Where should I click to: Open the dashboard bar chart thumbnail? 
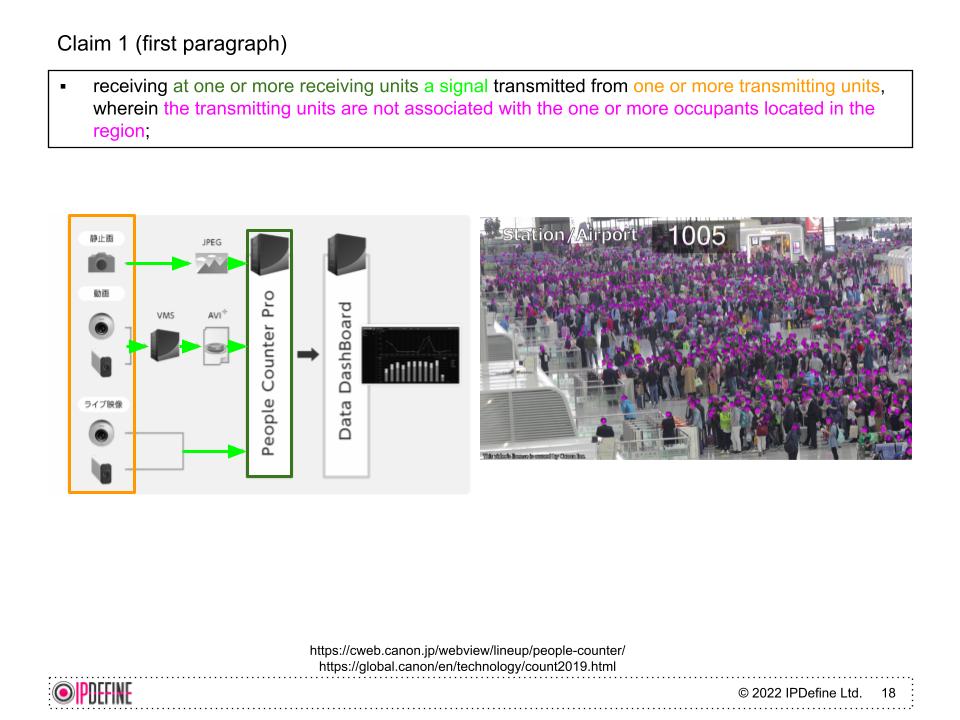(x=410, y=355)
